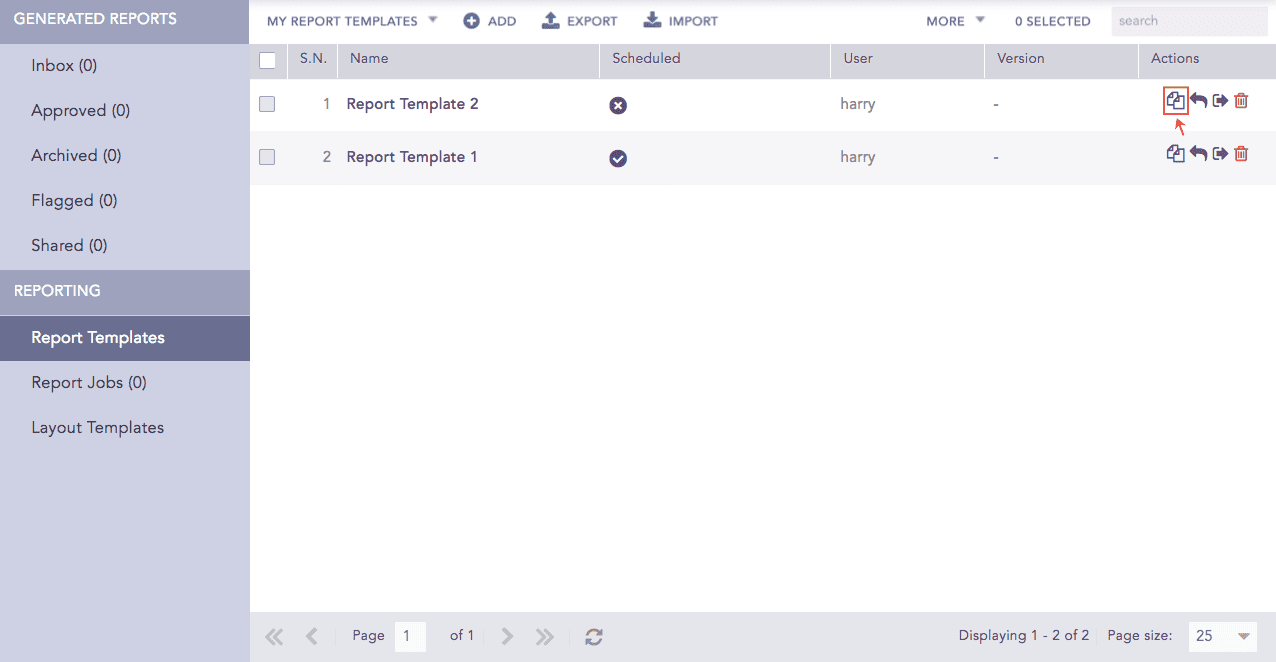Toggle the select-all checkbox in header
This screenshot has height=662, width=1276.
coord(268,60)
